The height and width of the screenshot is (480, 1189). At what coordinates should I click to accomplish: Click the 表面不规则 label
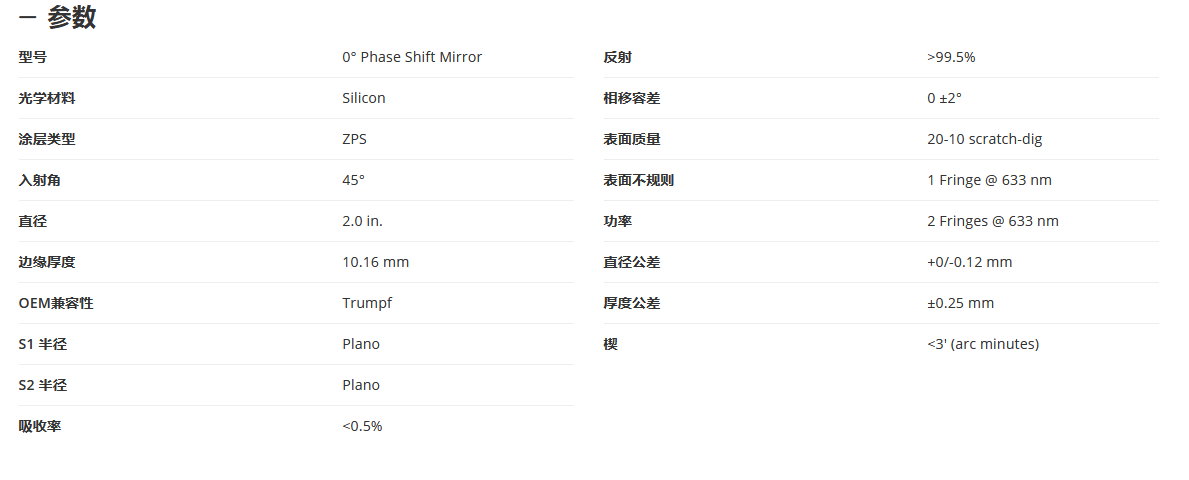[638, 180]
